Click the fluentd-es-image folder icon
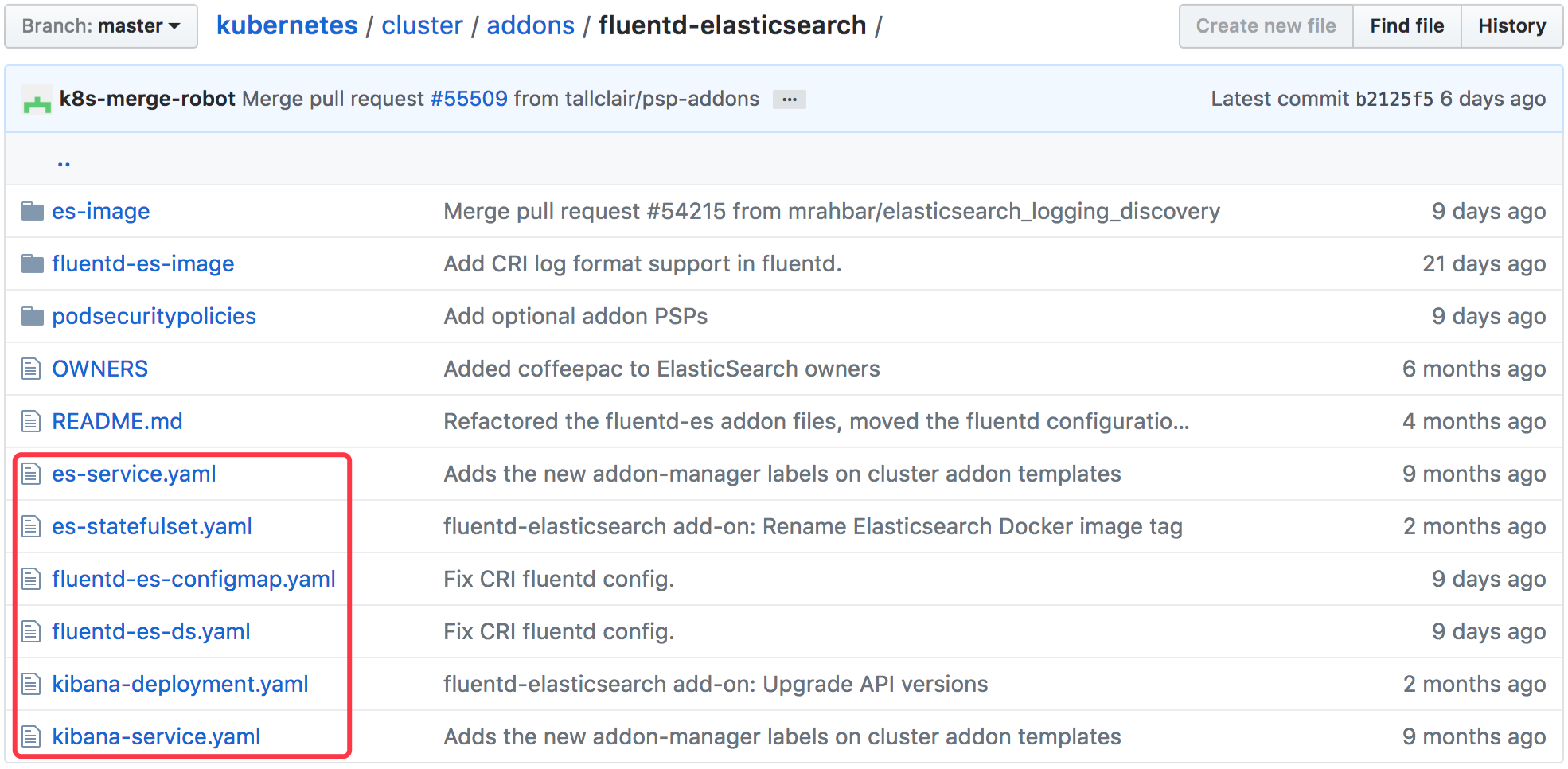Screen dimensions: 1568x769 pos(32,263)
